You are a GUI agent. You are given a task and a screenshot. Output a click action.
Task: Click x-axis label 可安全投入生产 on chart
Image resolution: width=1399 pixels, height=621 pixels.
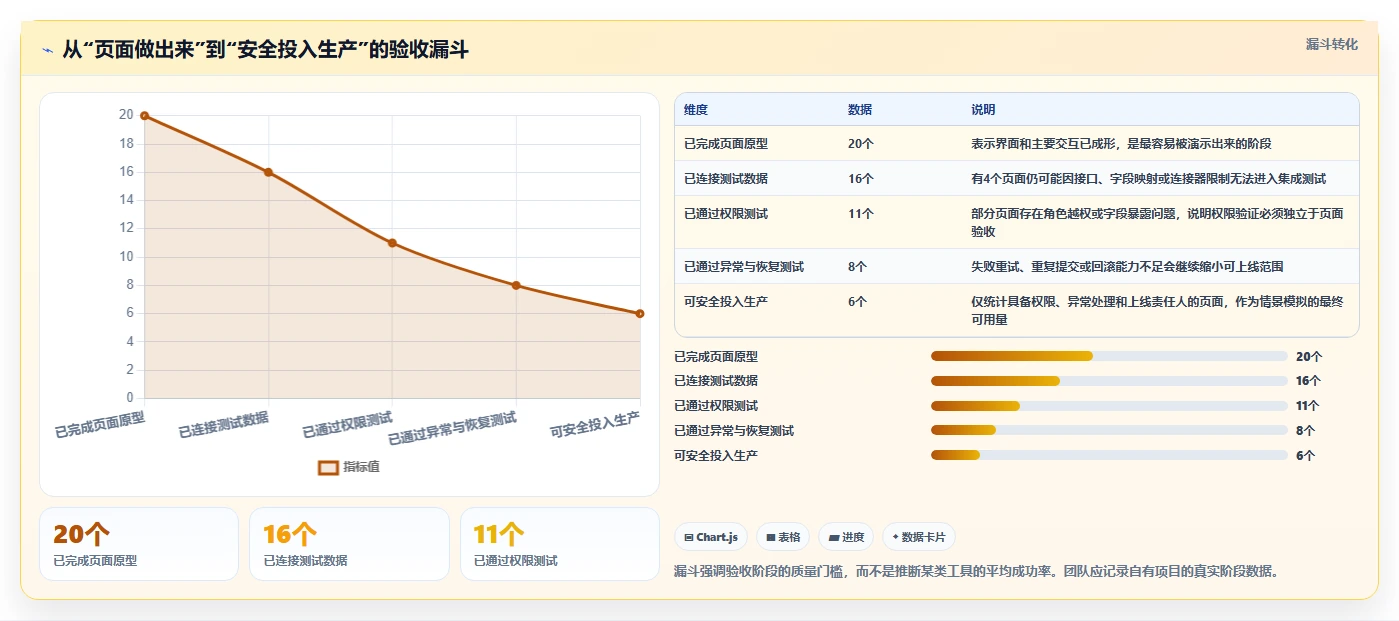(595, 426)
